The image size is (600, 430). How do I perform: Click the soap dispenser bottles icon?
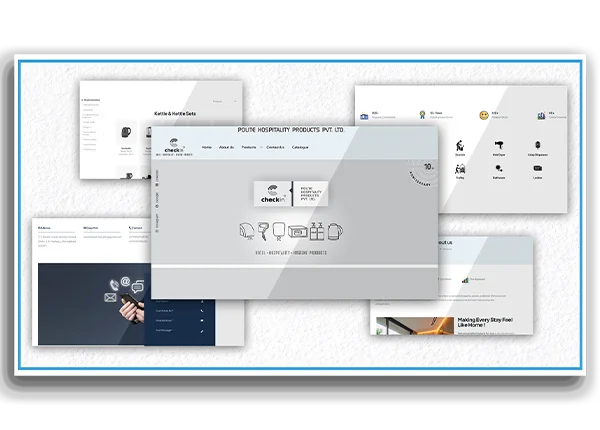pos(319,230)
